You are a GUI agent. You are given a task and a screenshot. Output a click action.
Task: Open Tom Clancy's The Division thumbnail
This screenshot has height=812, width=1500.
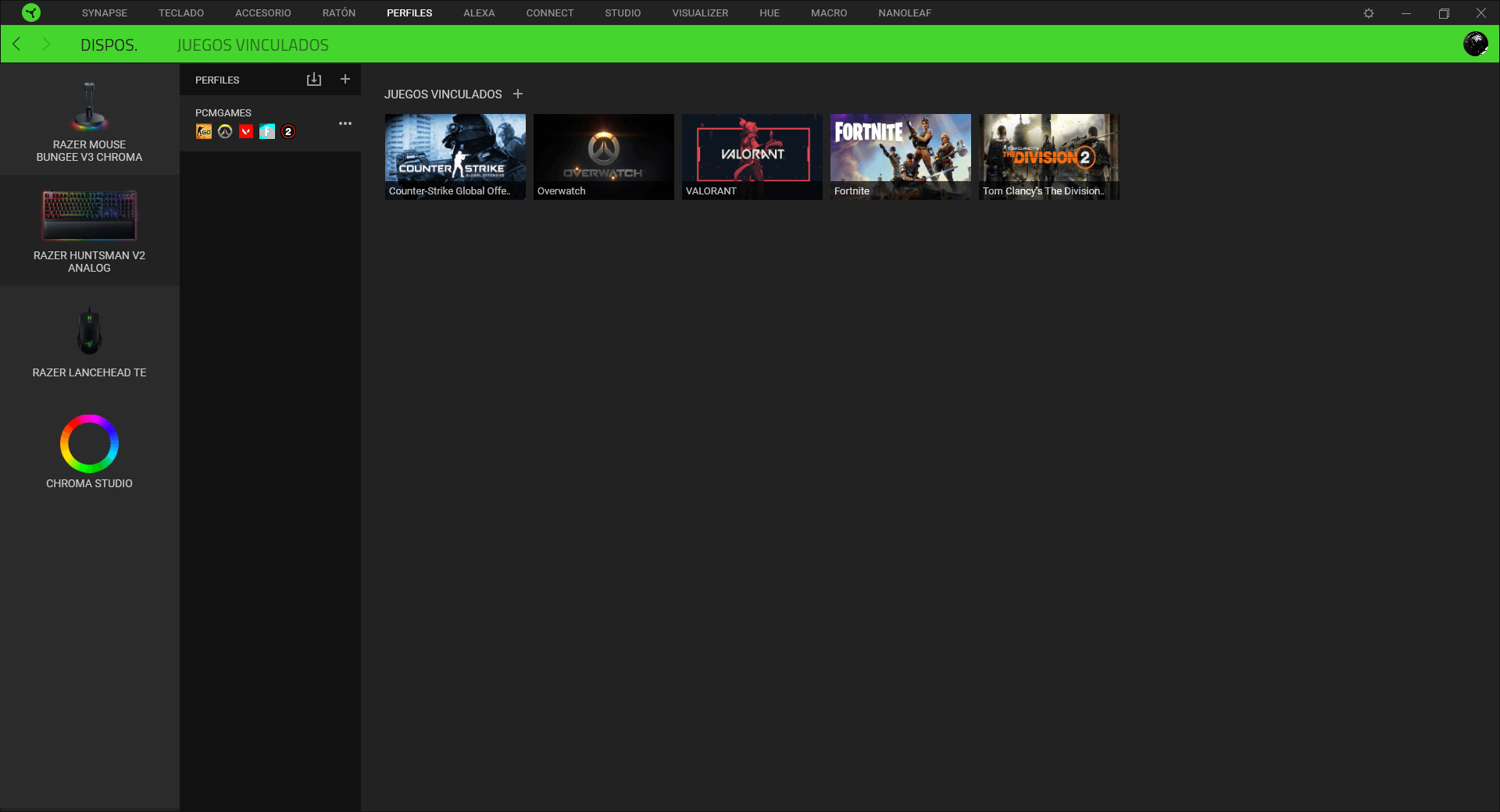point(1049,157)
